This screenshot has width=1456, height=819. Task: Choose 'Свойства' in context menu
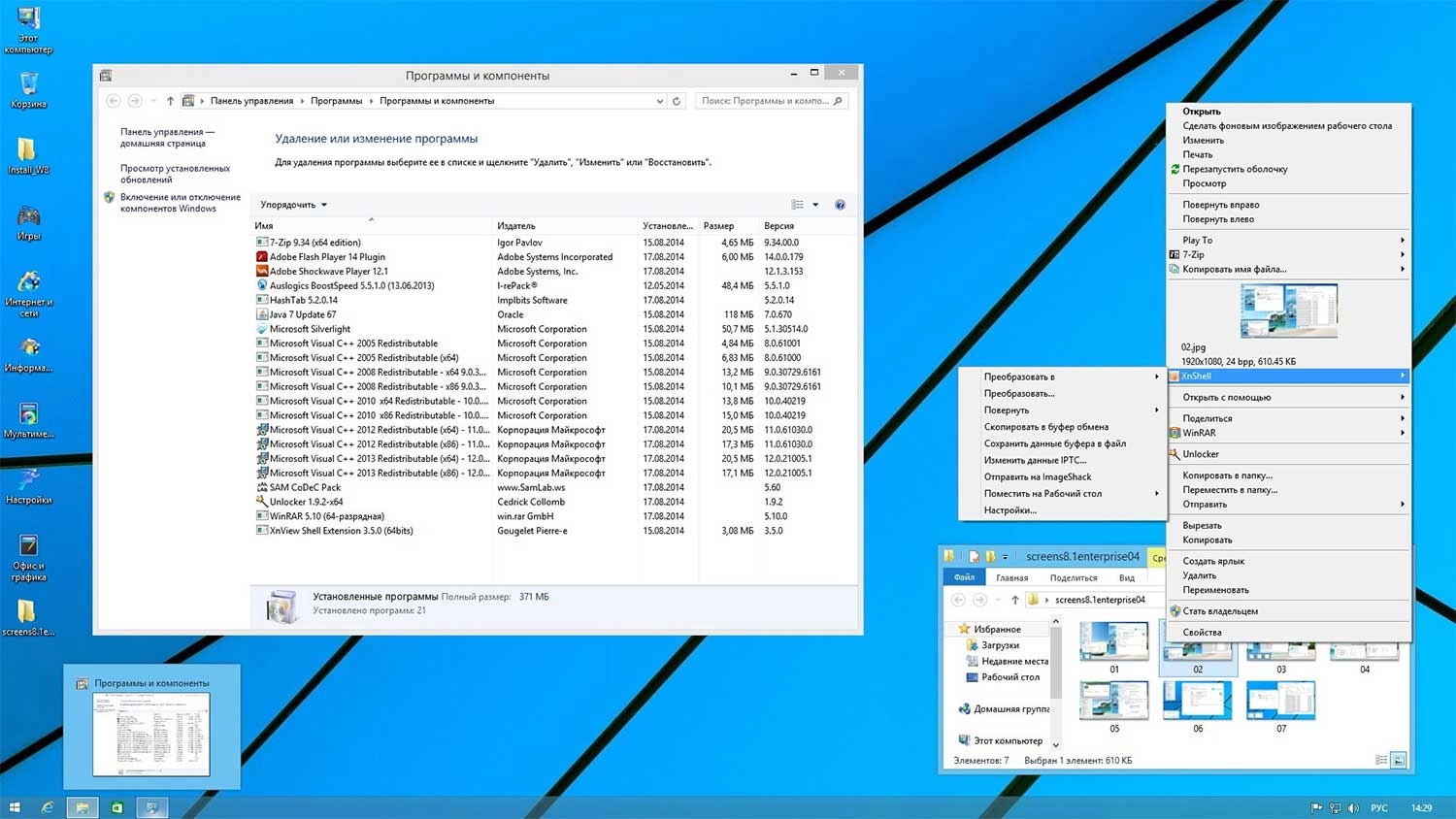tap(1289, 633)
